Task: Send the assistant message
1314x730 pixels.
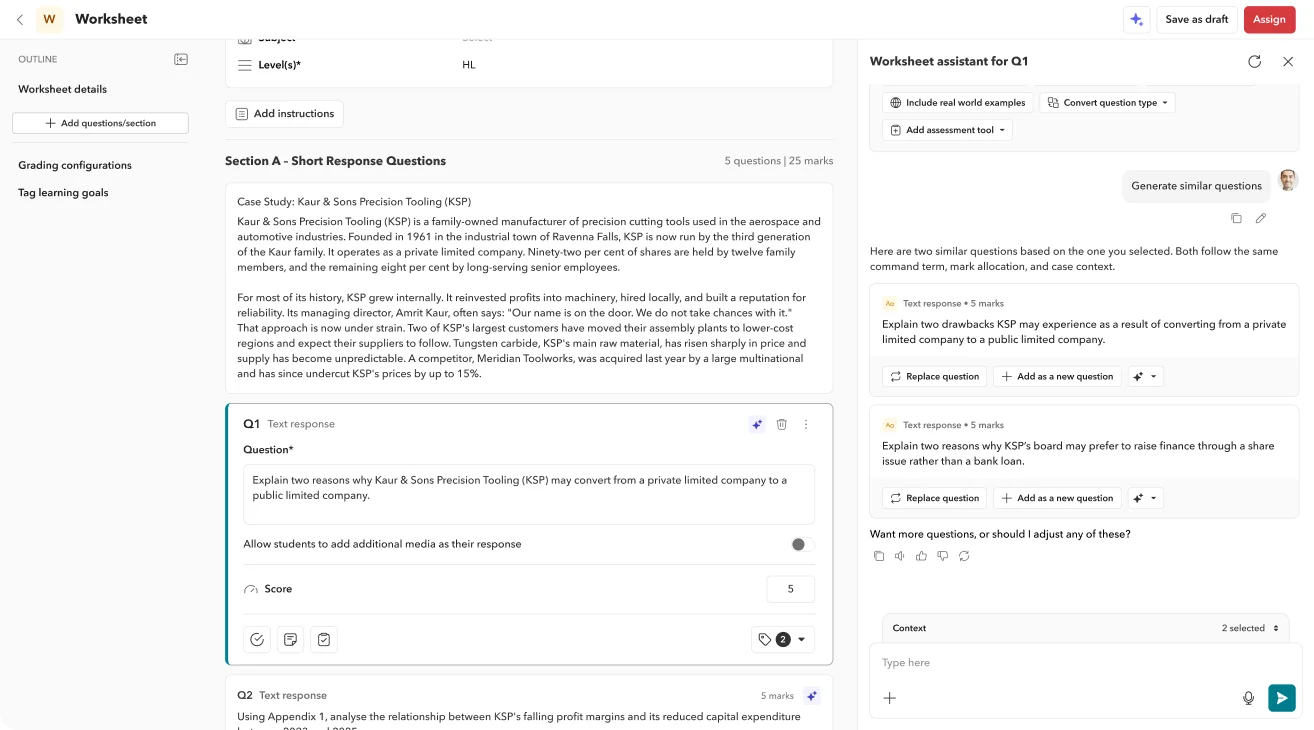Action: (1281, 698)
